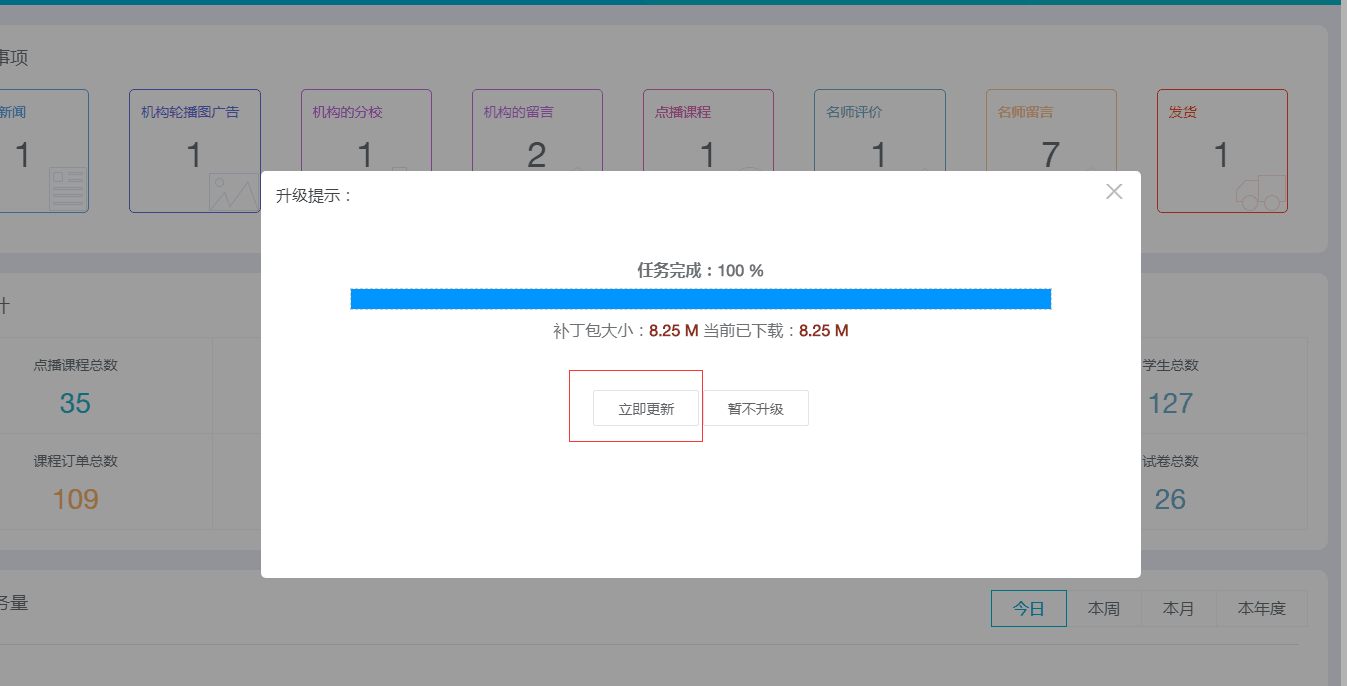
Task: Click the truck icon in 发货 card
Action: tap(1260, 192)
